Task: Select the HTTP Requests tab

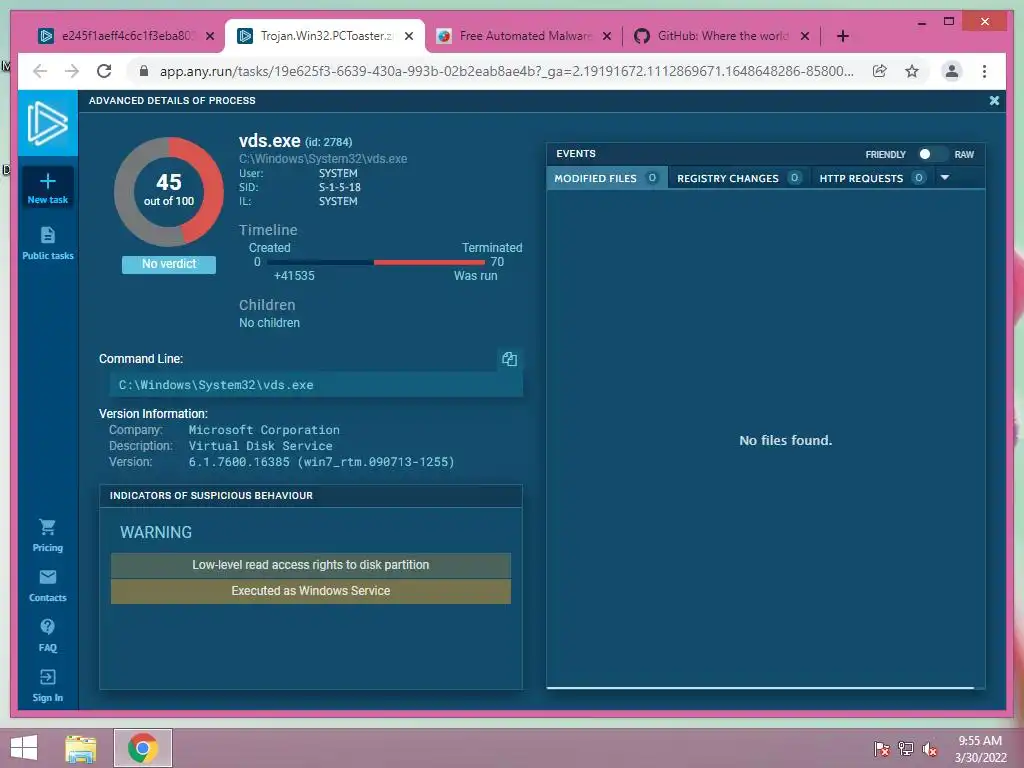Action: coord(872,178)
